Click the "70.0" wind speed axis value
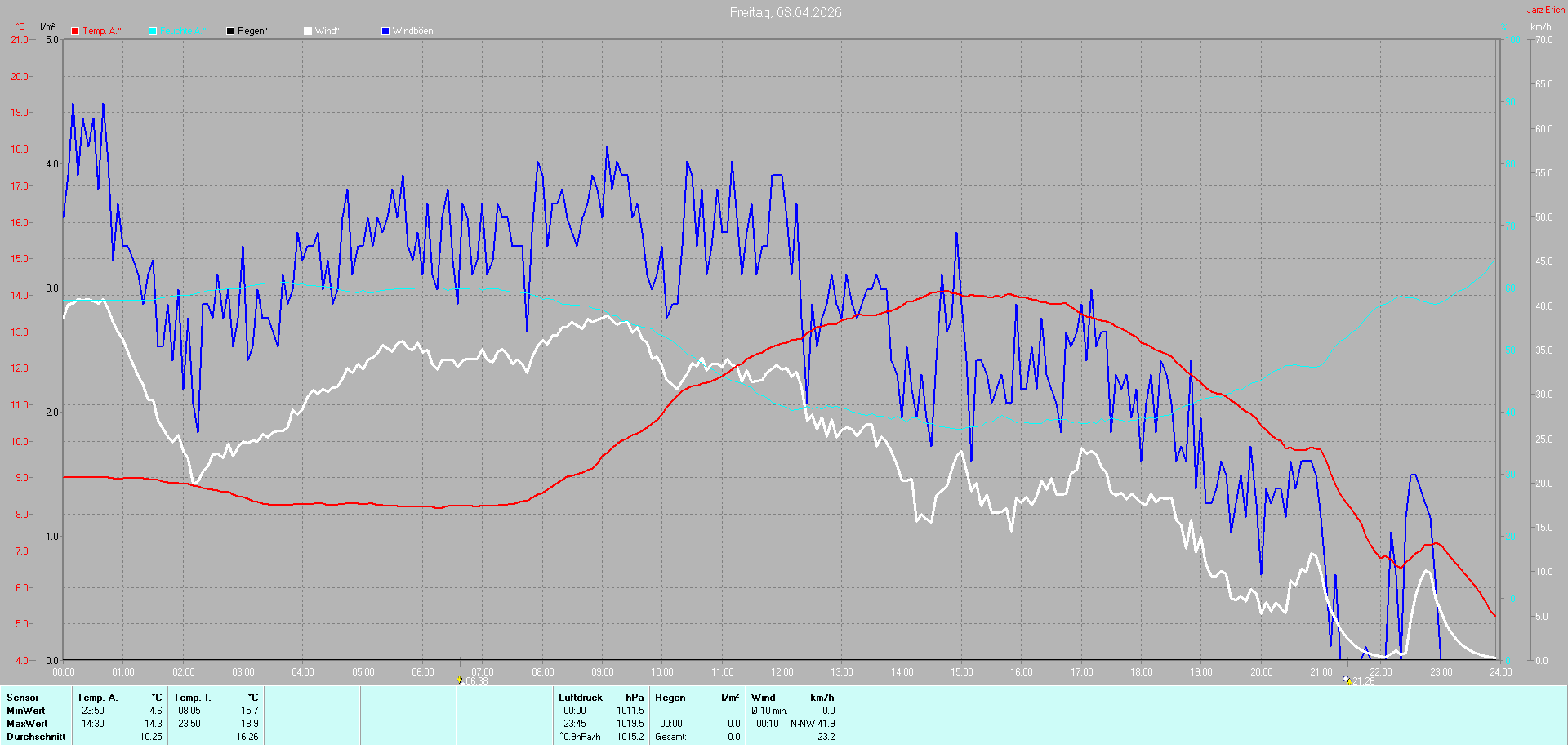This screenshot has height=745, width=1568. click(x=1543, y=40)
